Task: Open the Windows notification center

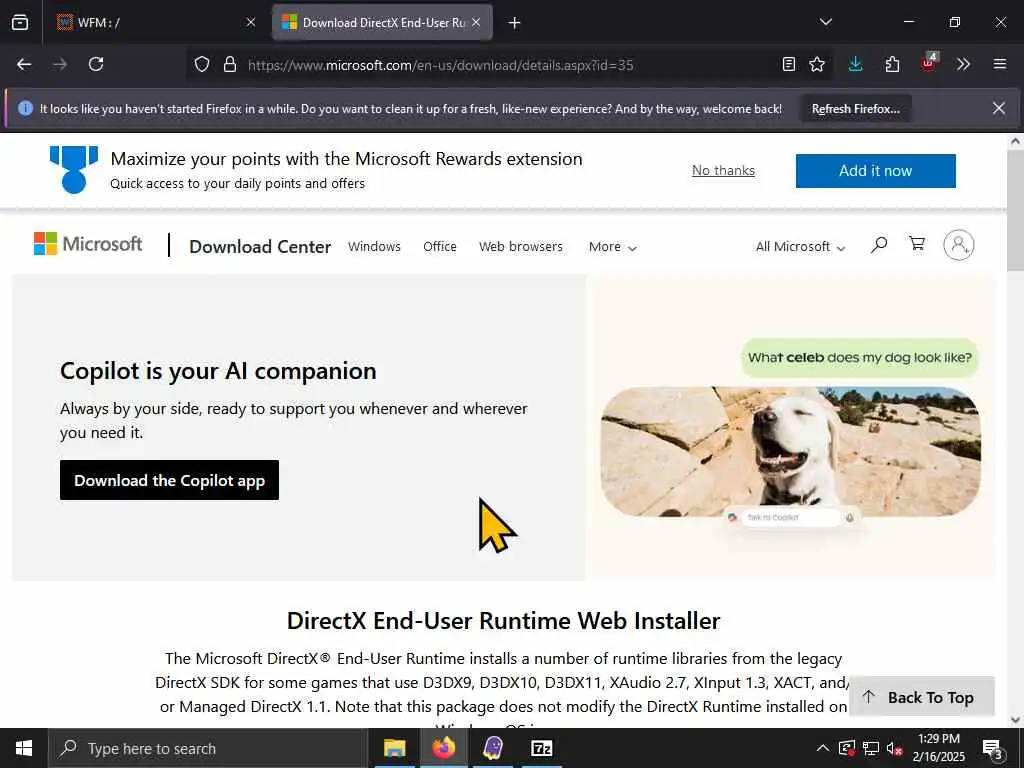Action: coord(993,749)
